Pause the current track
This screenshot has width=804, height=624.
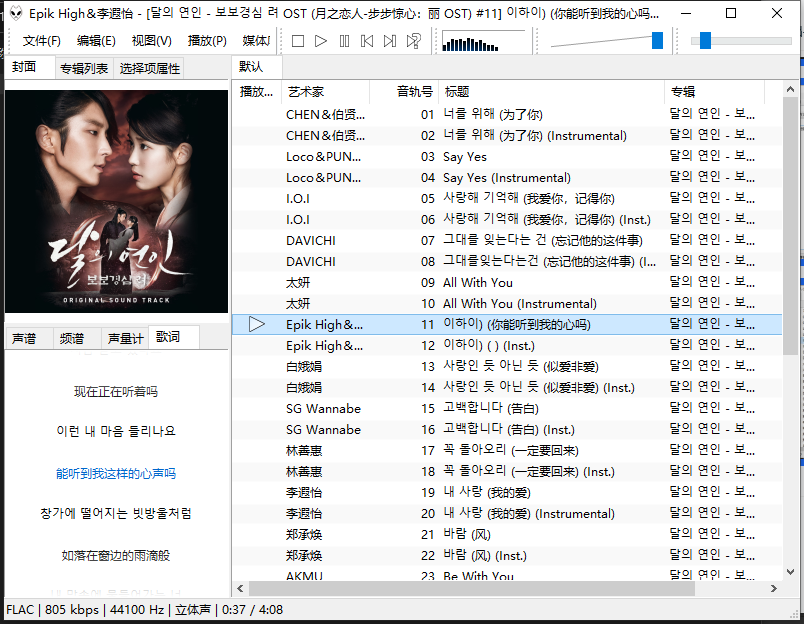344,41
